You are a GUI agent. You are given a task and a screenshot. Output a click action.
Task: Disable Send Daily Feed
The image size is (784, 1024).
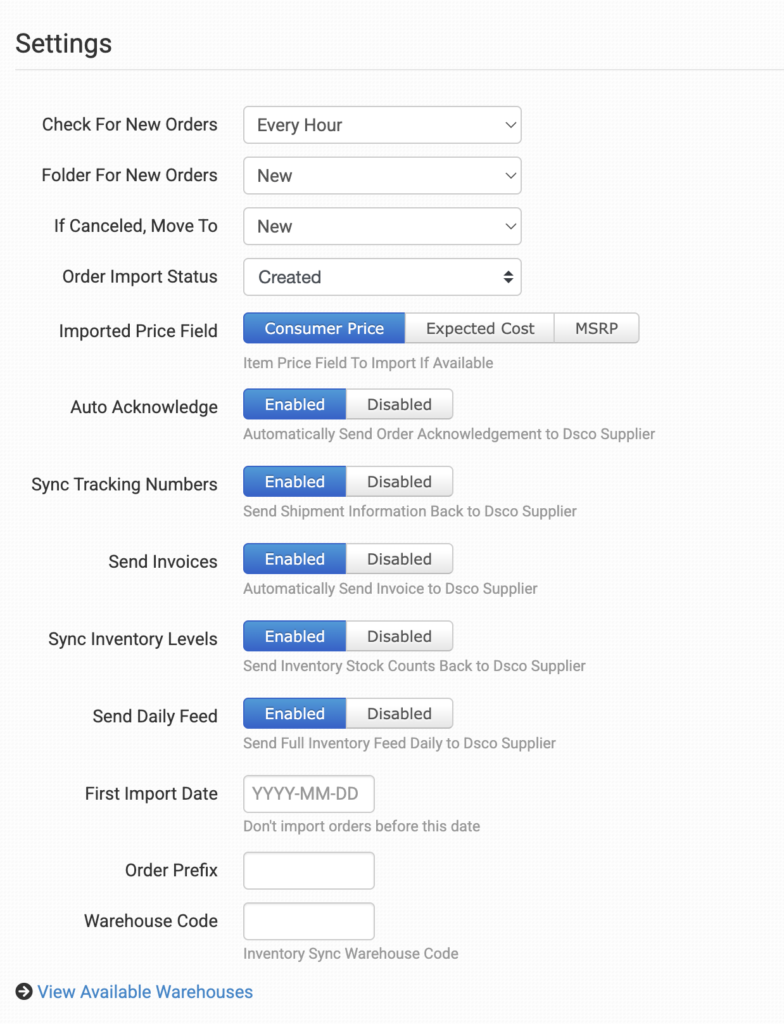pyautogui.click(x=399, y=714)
